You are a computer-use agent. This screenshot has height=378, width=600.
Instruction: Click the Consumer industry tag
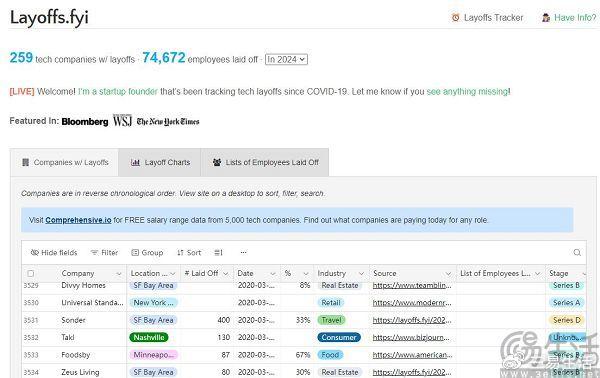tap(339, 337)
